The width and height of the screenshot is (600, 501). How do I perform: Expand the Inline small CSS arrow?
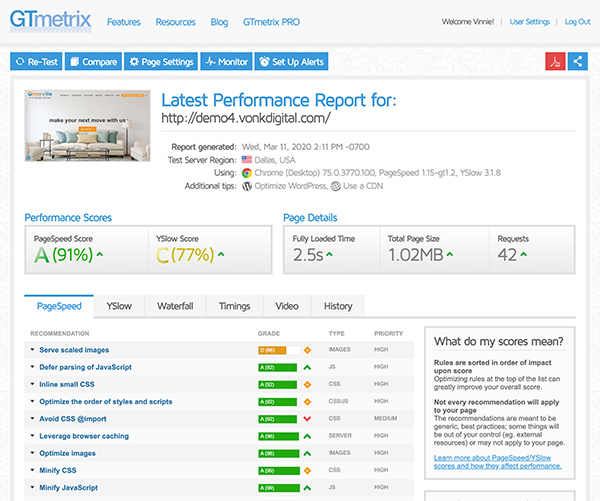click(x=33, y=384)
